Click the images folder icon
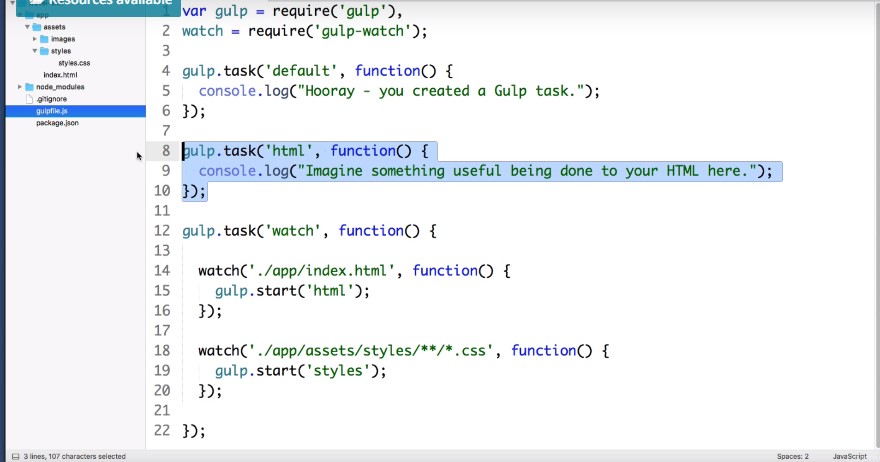 (44, 39)
